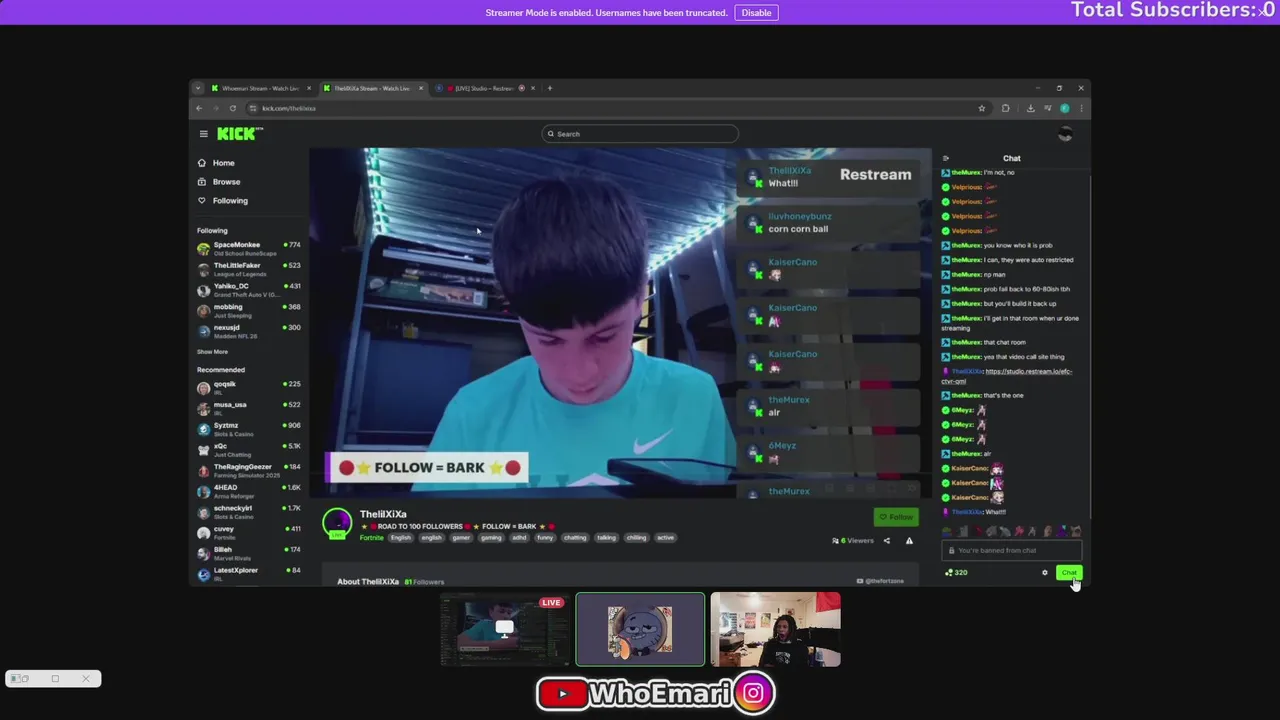Open Billeh's recommended channel
Screen dimensions: 1280x720
[x=248, y=552]
